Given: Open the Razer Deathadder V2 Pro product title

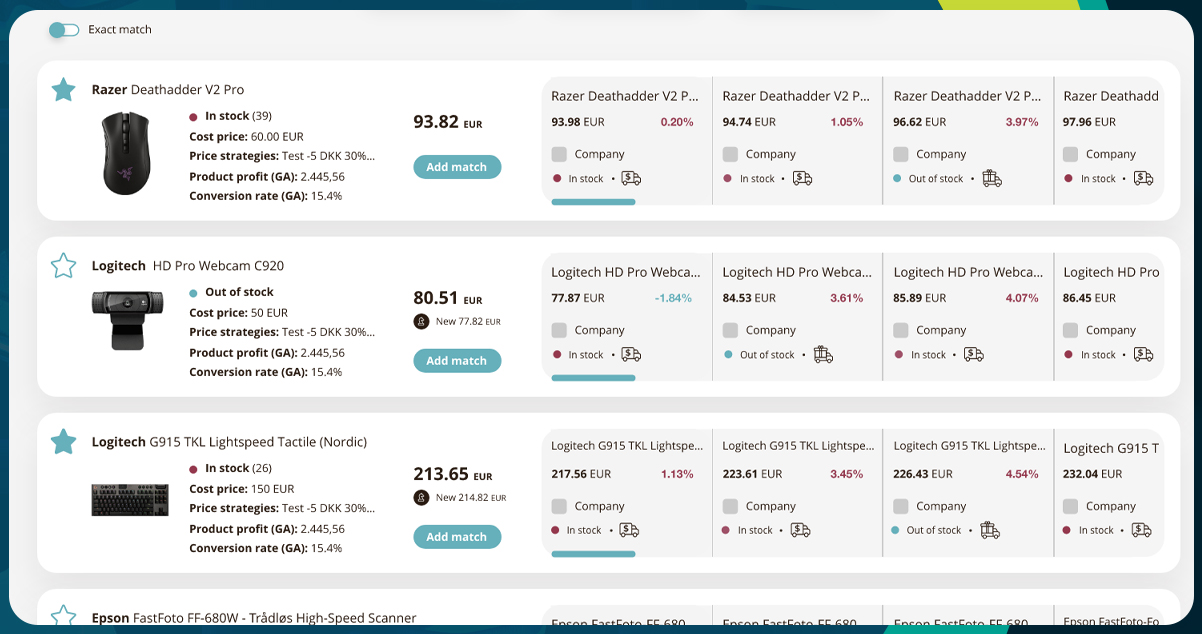Looking at the screenshot, I should [x=168, y=90].
